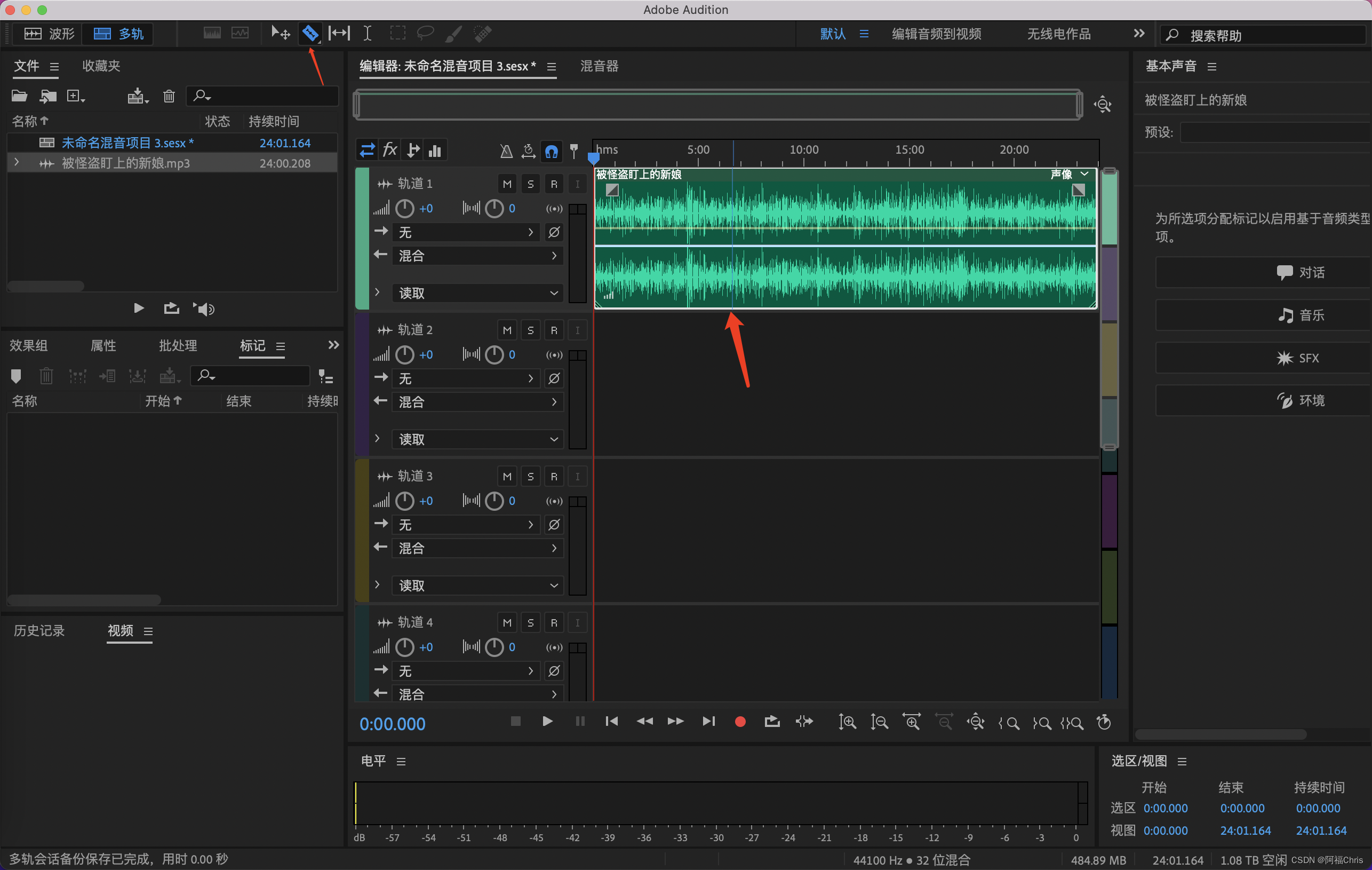
Task: Click the fast forward transport button
Action: tap(676, 721)
